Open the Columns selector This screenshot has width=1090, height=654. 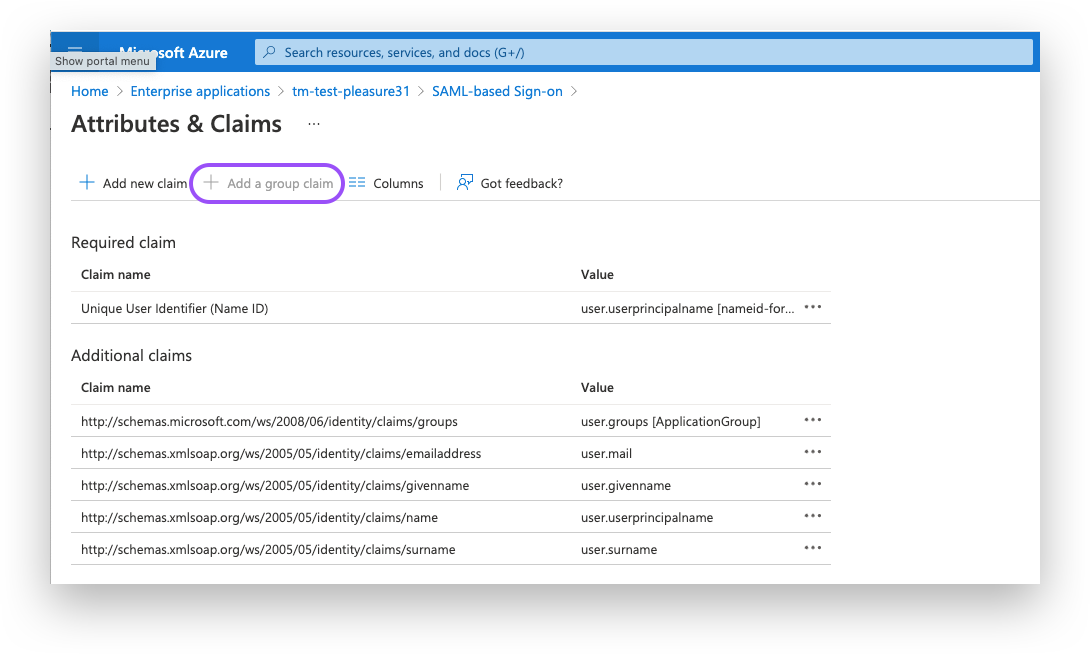tap(386, 183)
